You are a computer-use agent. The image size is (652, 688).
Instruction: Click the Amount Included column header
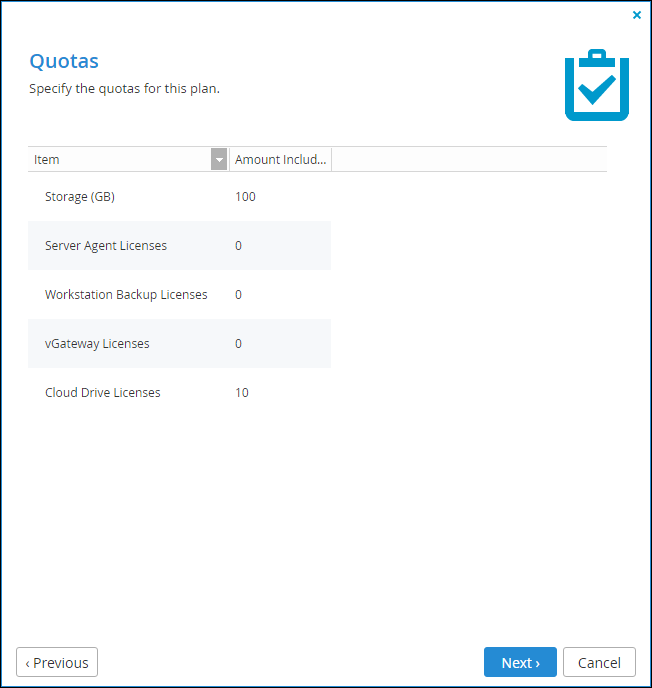280,159
